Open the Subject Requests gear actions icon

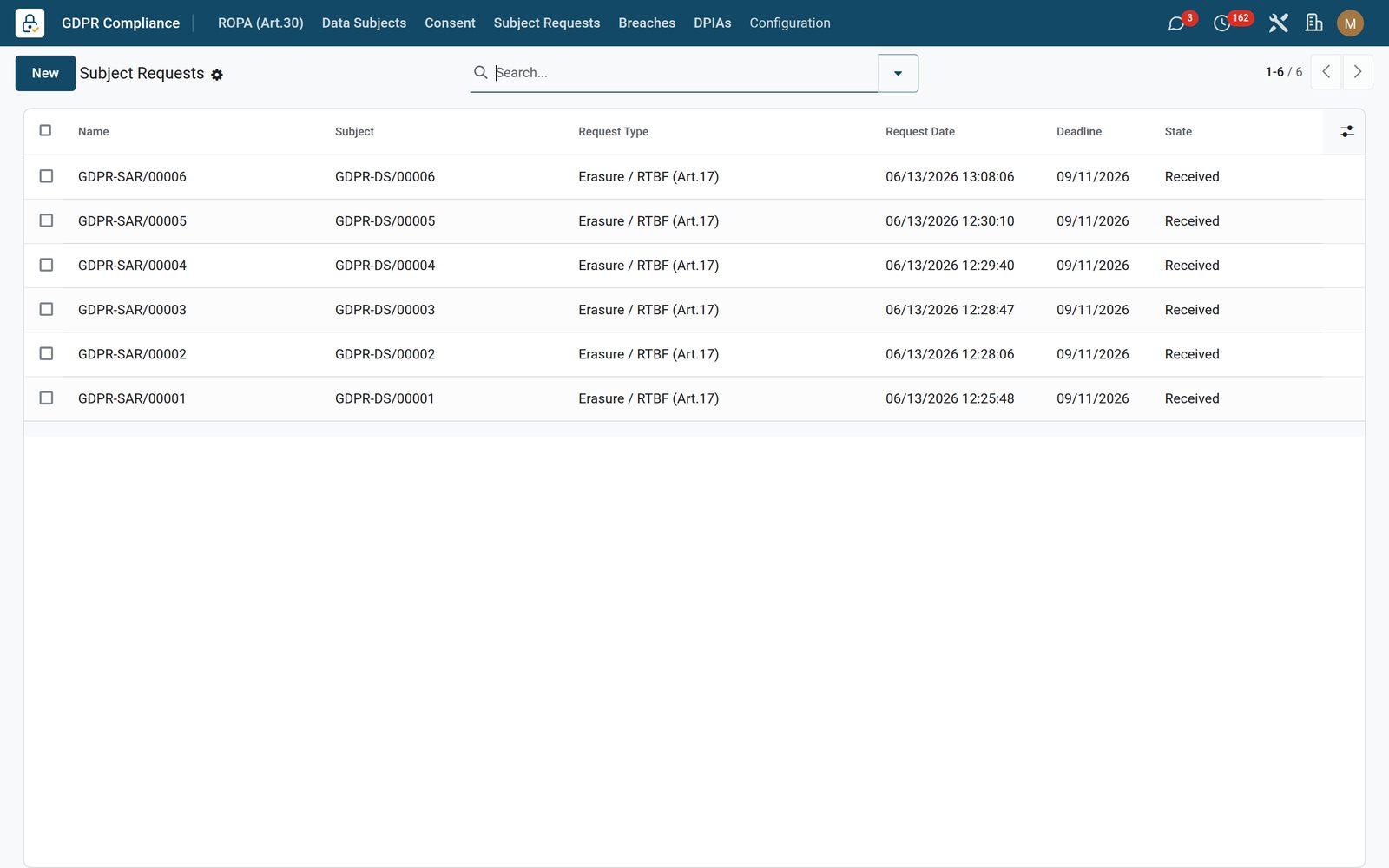(x=217, y=75)
